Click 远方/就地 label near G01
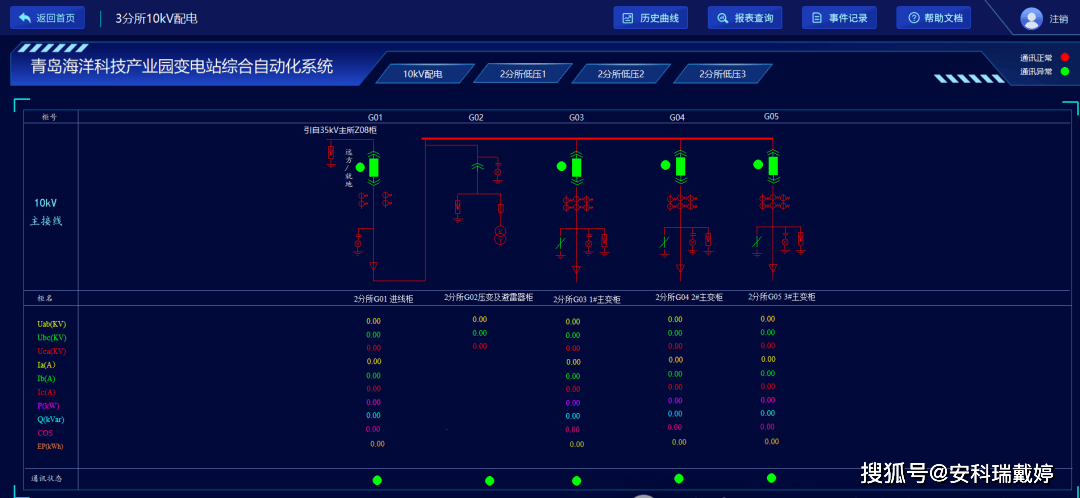The width and height of the screenshot is (1080, 498). [x=349, y=168]
